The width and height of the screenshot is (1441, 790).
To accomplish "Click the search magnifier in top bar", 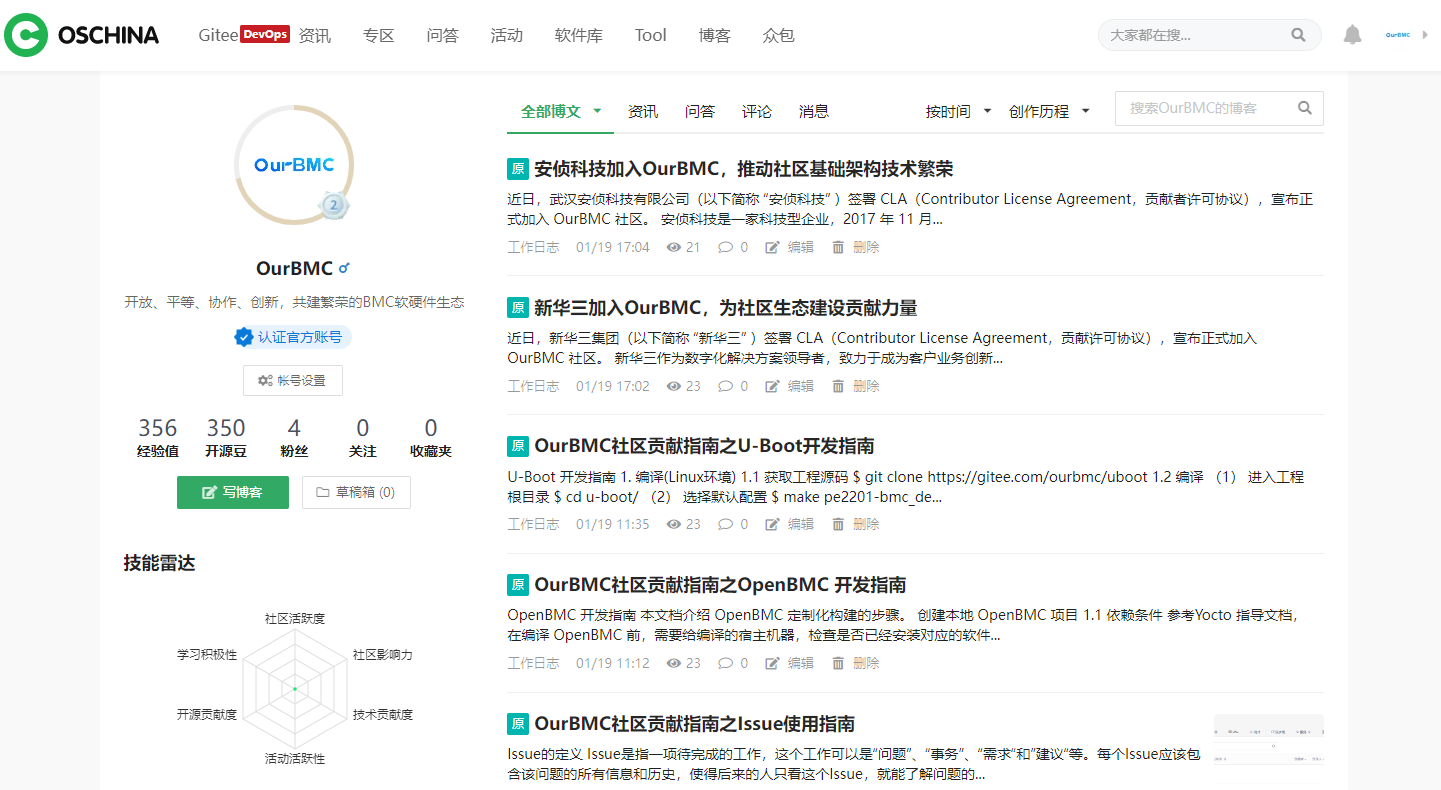I will coord(1298,35).
